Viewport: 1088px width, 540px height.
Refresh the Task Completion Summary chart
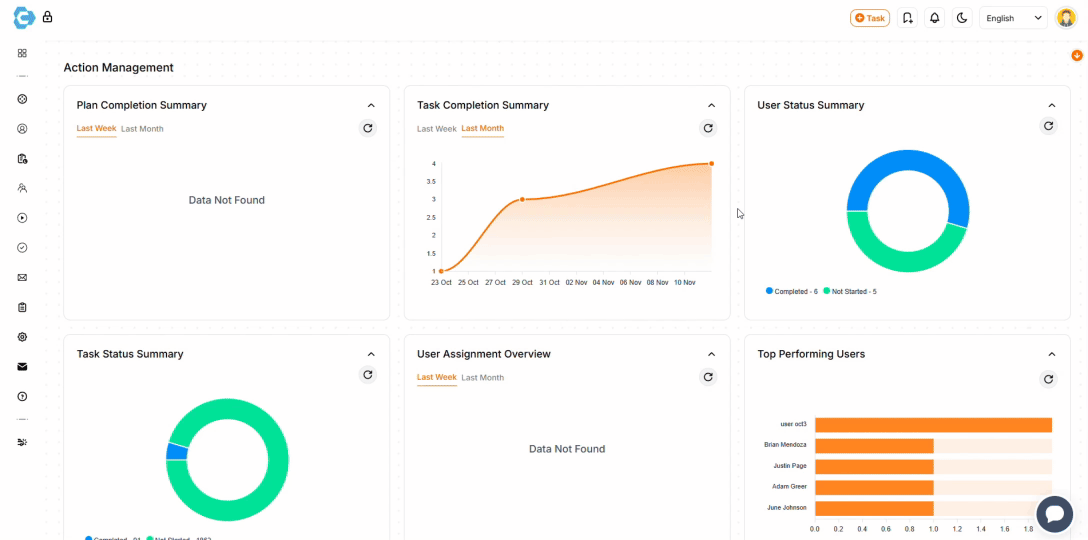(x=708, y=128)
